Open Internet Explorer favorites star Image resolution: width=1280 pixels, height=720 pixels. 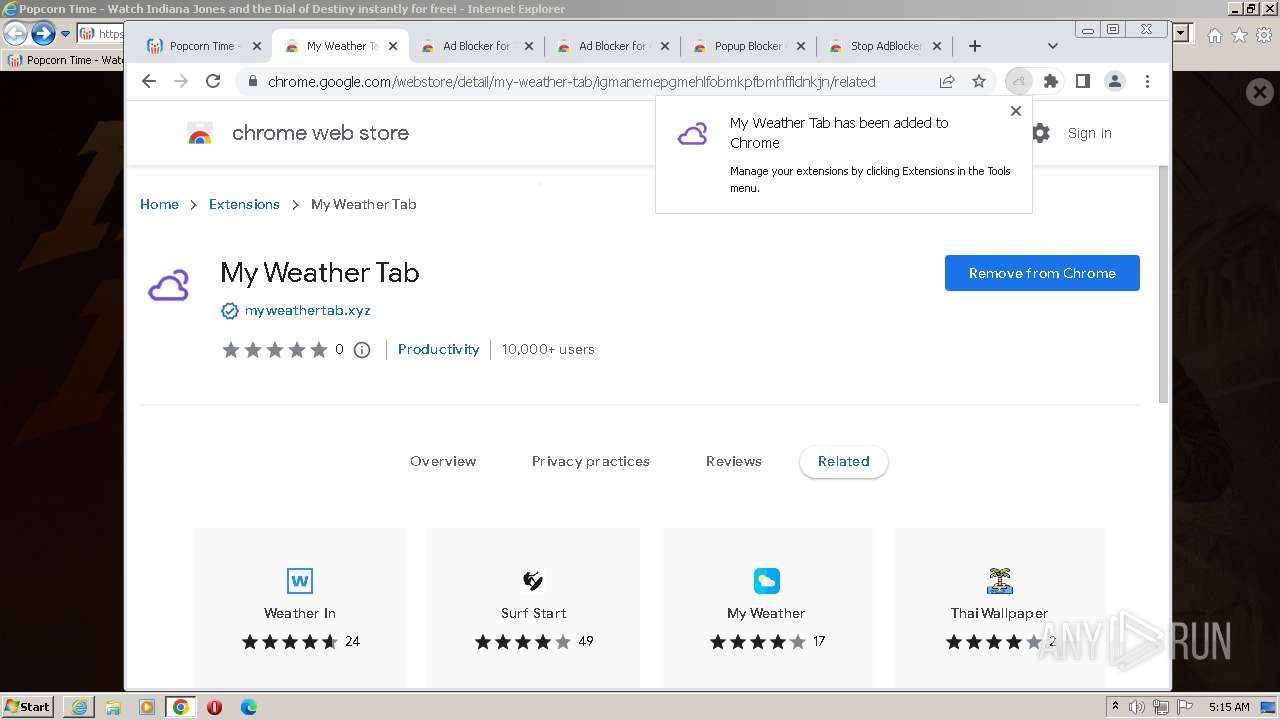point(1239,35)
